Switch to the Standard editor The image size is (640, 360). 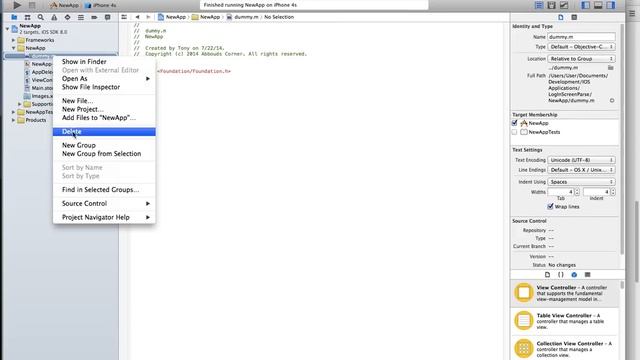[539, 5]
